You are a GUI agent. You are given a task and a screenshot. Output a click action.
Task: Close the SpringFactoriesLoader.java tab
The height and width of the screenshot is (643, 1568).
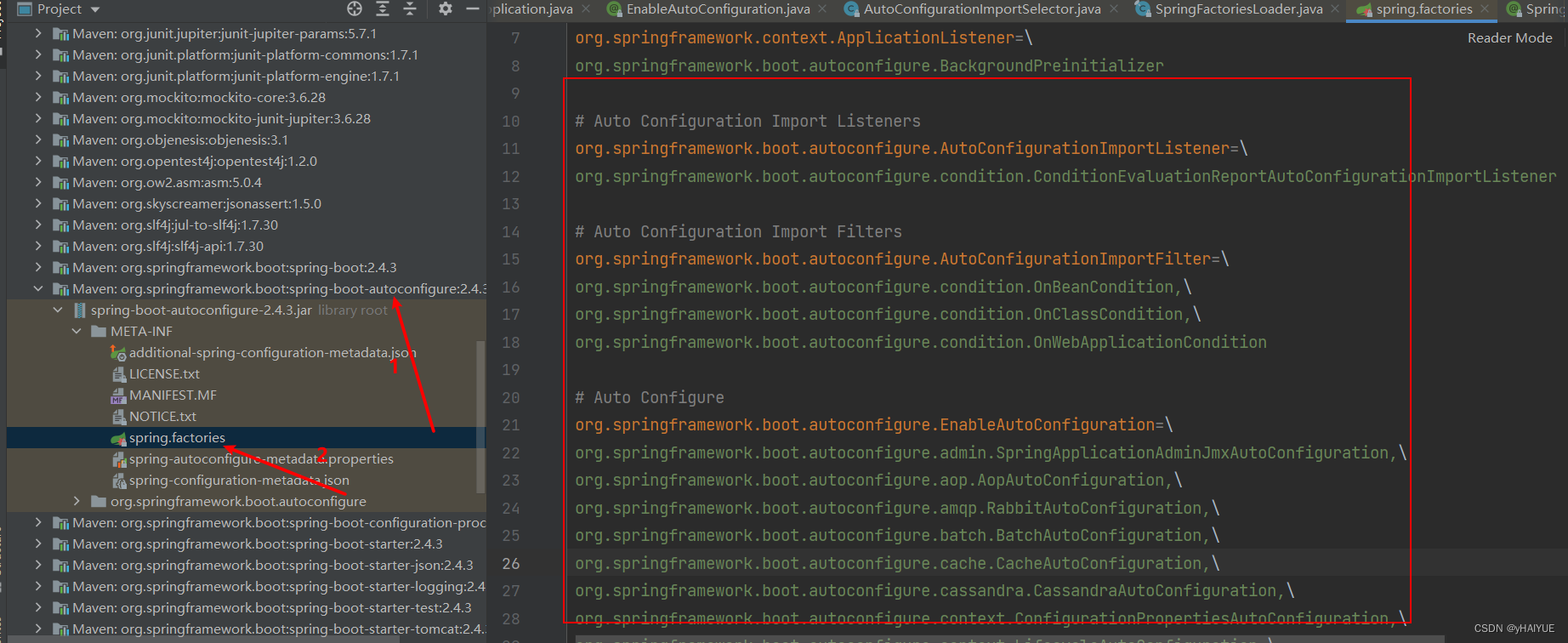coord(1335,9)
